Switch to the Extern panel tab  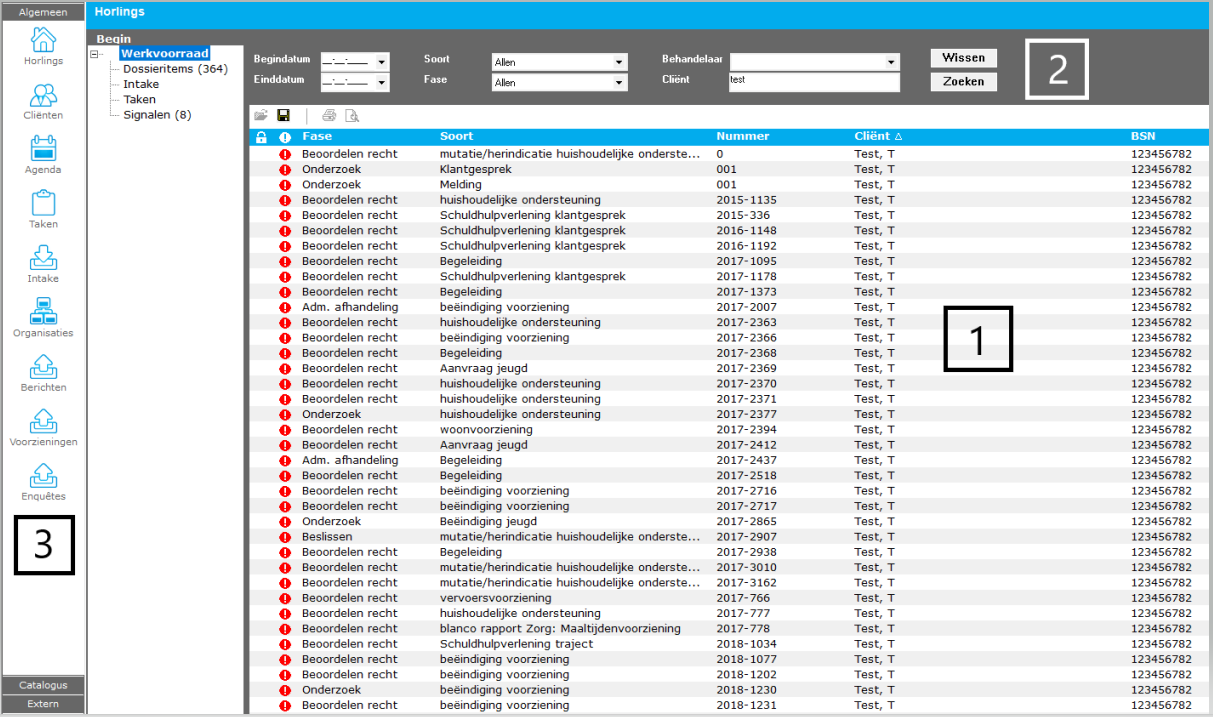(x=43, y=704)
